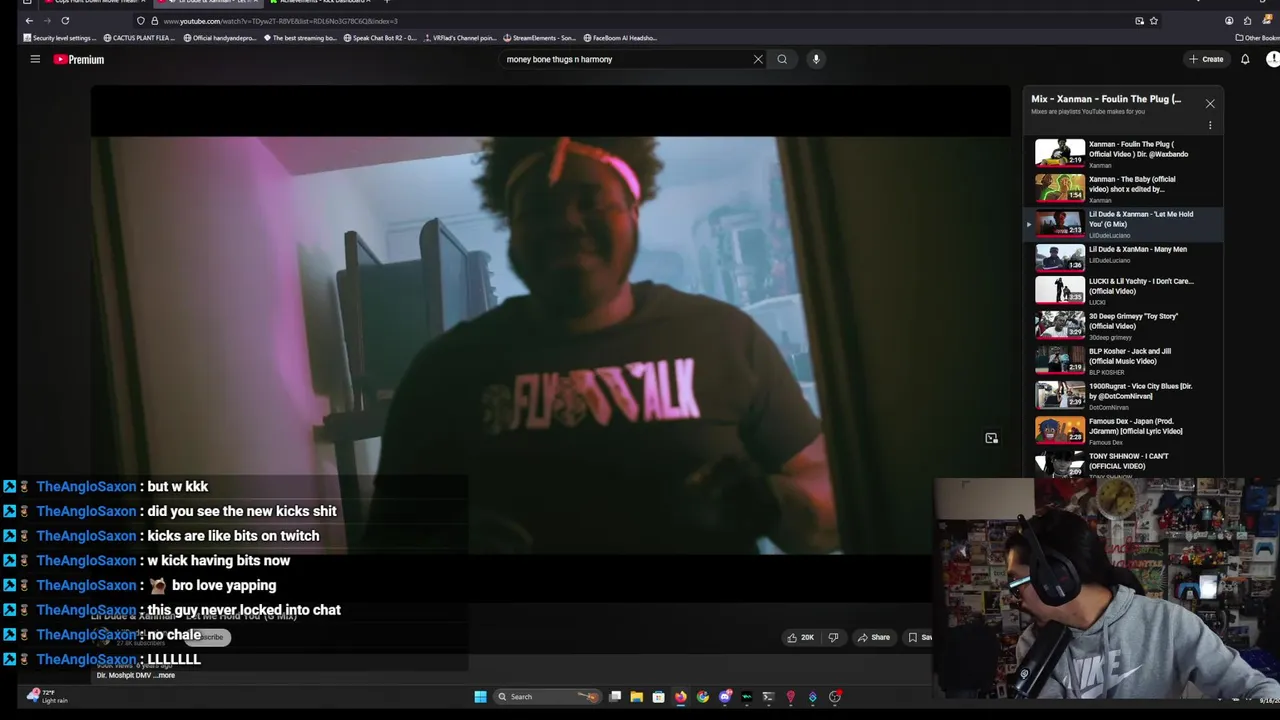The image size is (1280, 720).
Task: Click the miniplayer icon on video edge
Action: coord(991,438)
